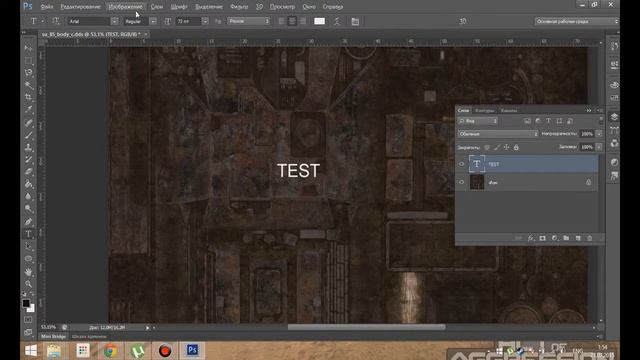
Task: Select the Clone Stamp tool
Action: point(28,147)
